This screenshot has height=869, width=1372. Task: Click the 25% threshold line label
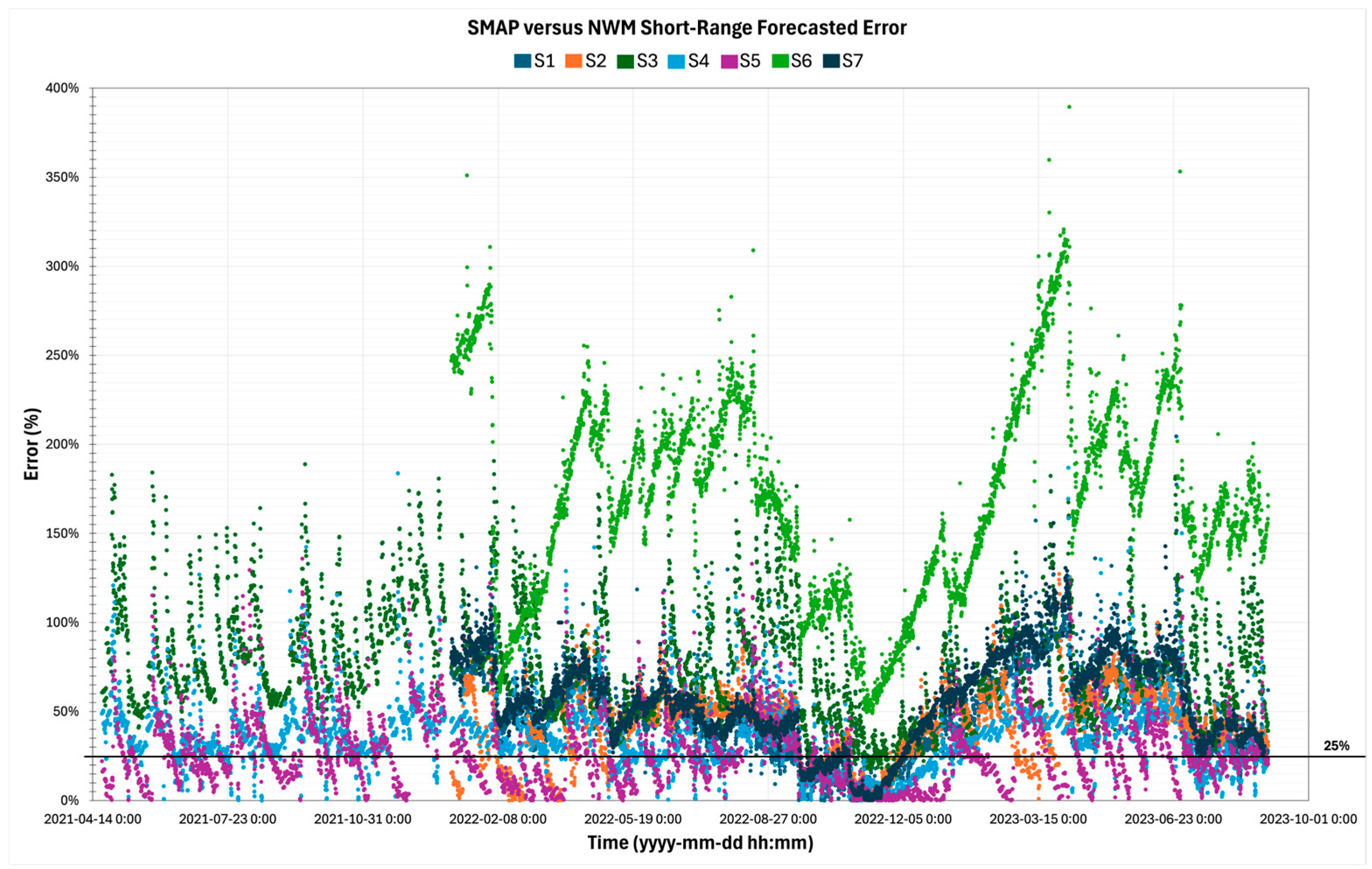coord(1336,746)
